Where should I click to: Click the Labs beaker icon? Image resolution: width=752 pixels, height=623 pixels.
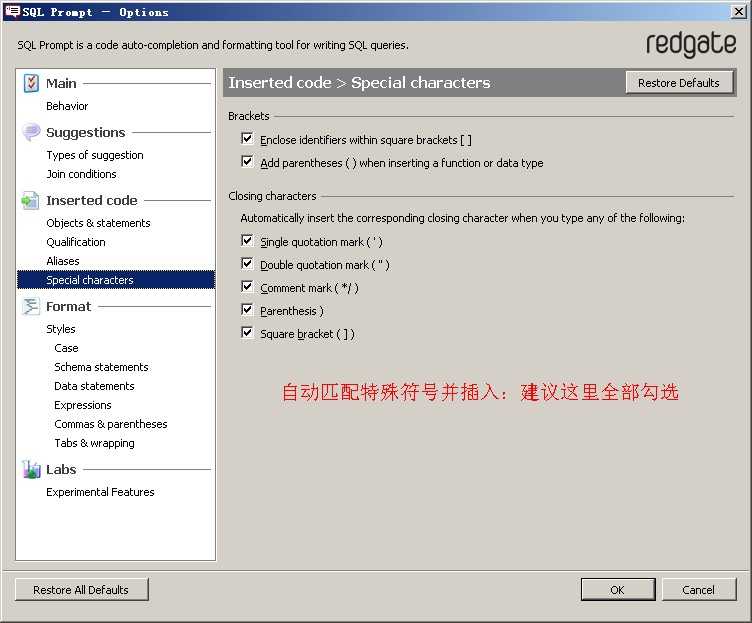click(31, 469)
